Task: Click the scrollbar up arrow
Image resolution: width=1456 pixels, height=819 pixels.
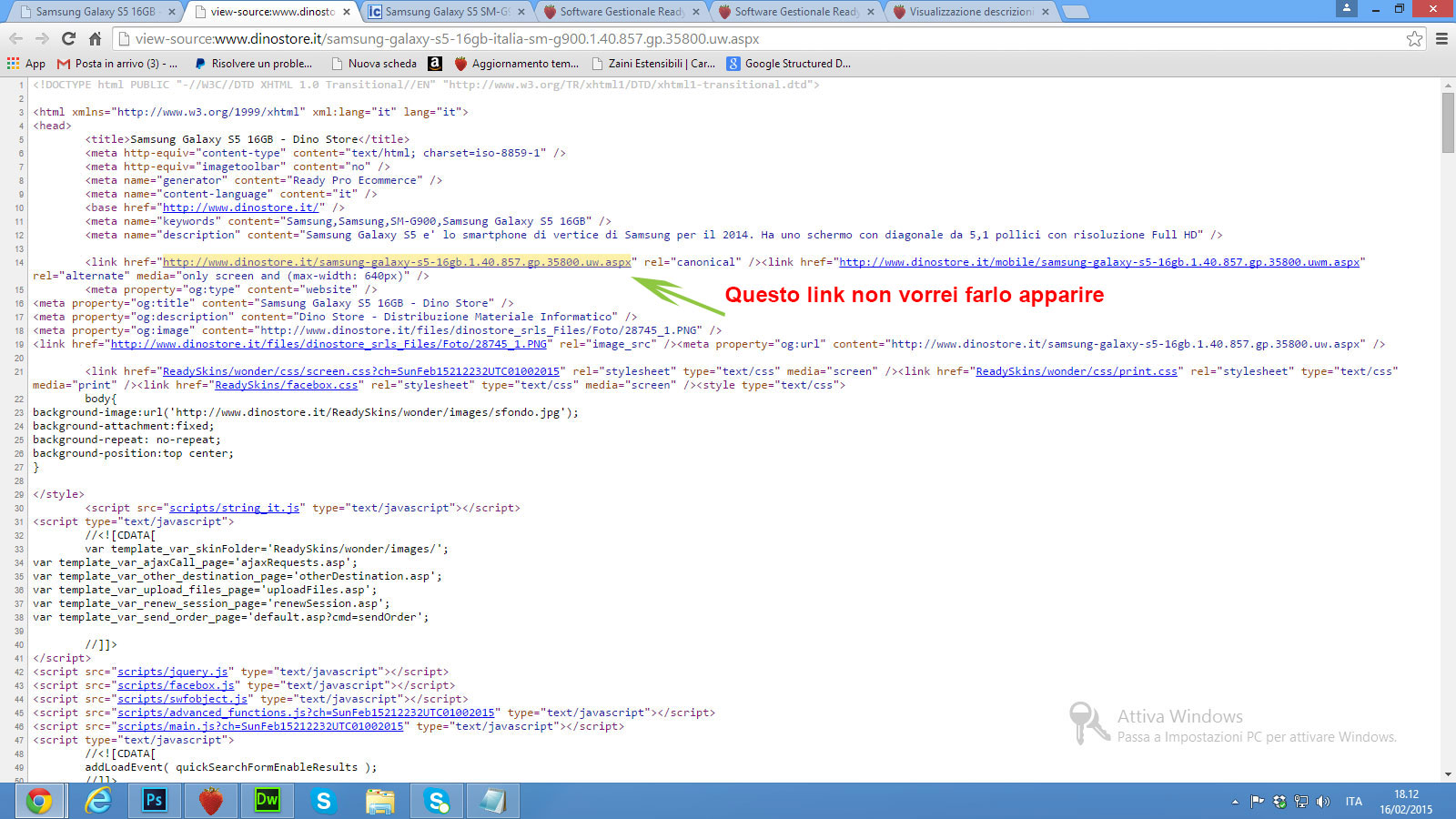Action: tap(1448, 85)
